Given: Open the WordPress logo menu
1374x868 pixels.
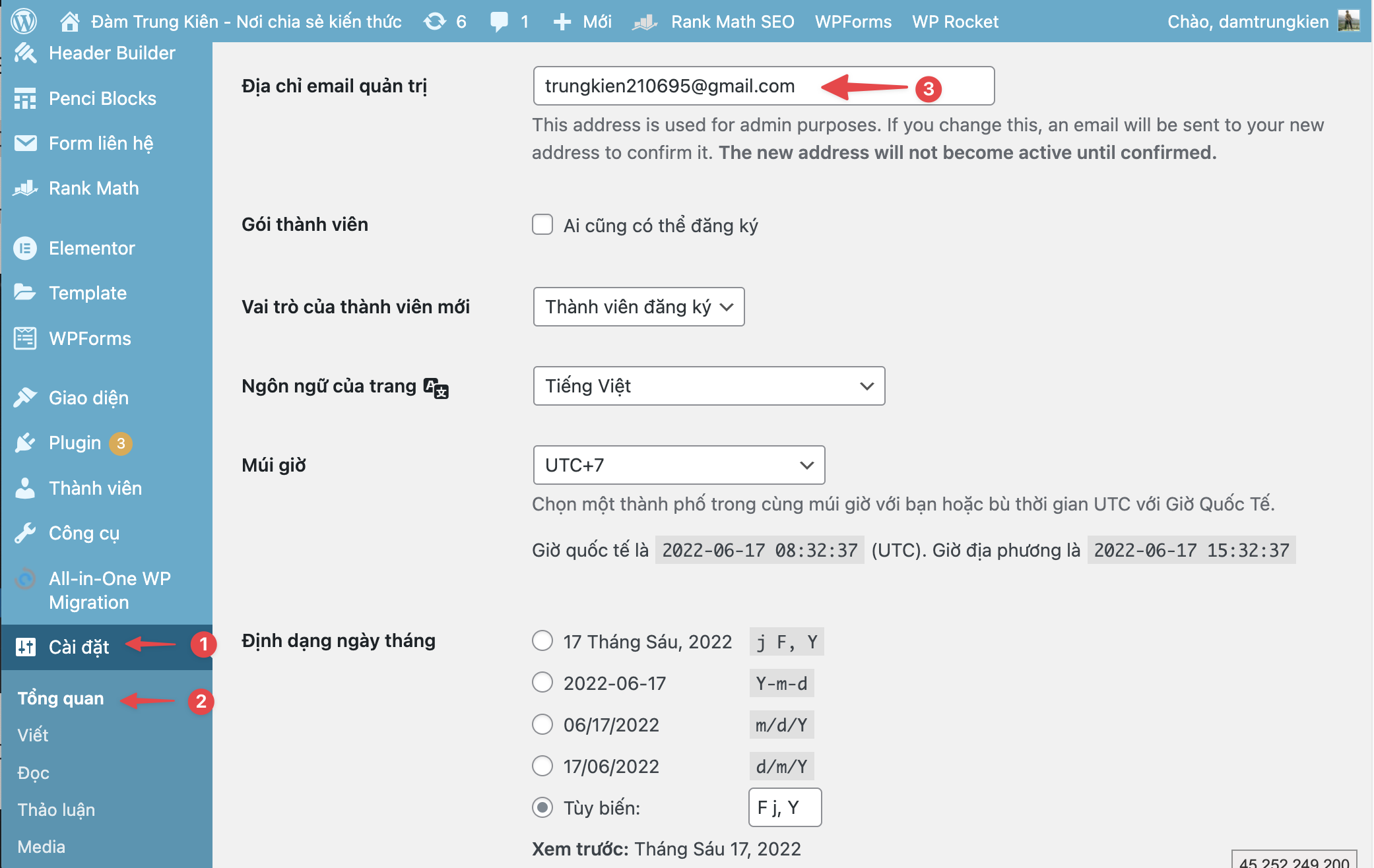Looking at the screenshot, I should point(24,21).
